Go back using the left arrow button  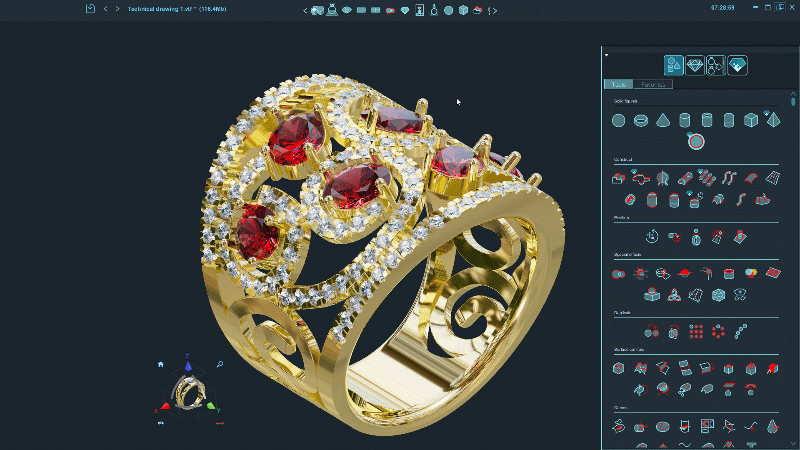pos(106,9)
